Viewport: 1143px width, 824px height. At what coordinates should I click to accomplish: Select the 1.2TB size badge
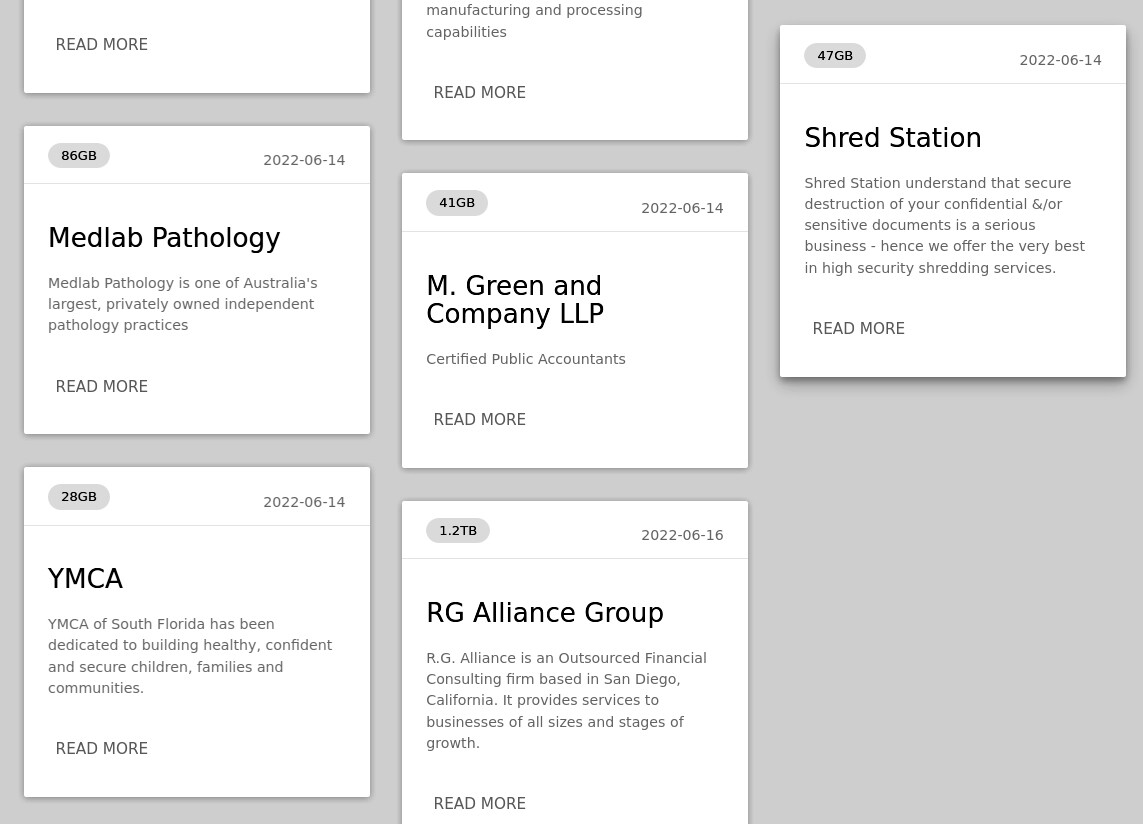458,530
